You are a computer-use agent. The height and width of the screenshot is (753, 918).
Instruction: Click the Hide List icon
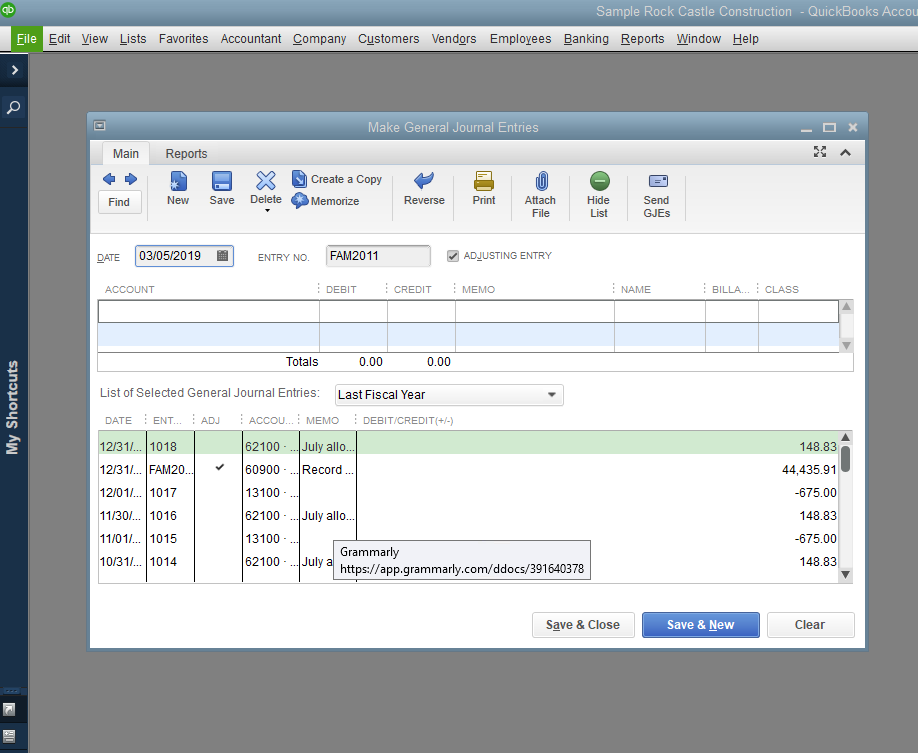coord(599,182)
